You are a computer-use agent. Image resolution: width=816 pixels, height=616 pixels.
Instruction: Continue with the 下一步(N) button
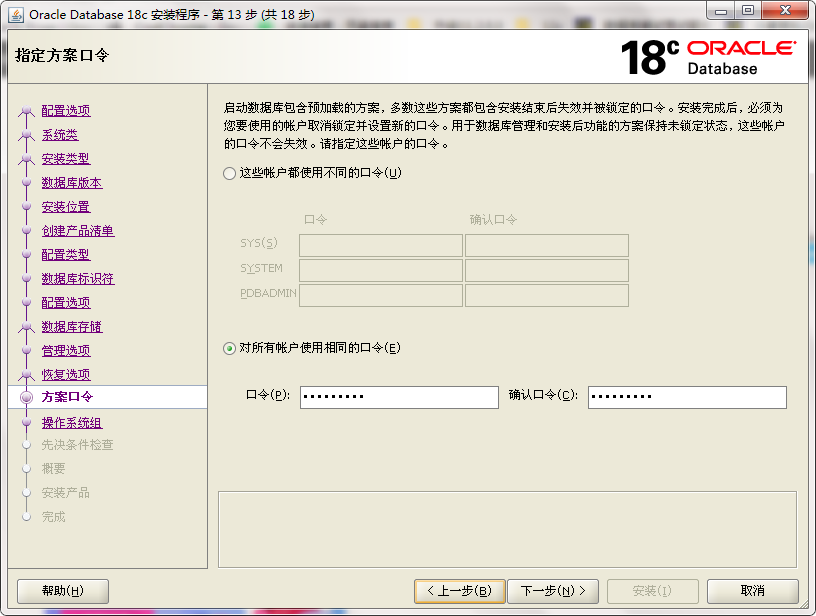[553, 591]
